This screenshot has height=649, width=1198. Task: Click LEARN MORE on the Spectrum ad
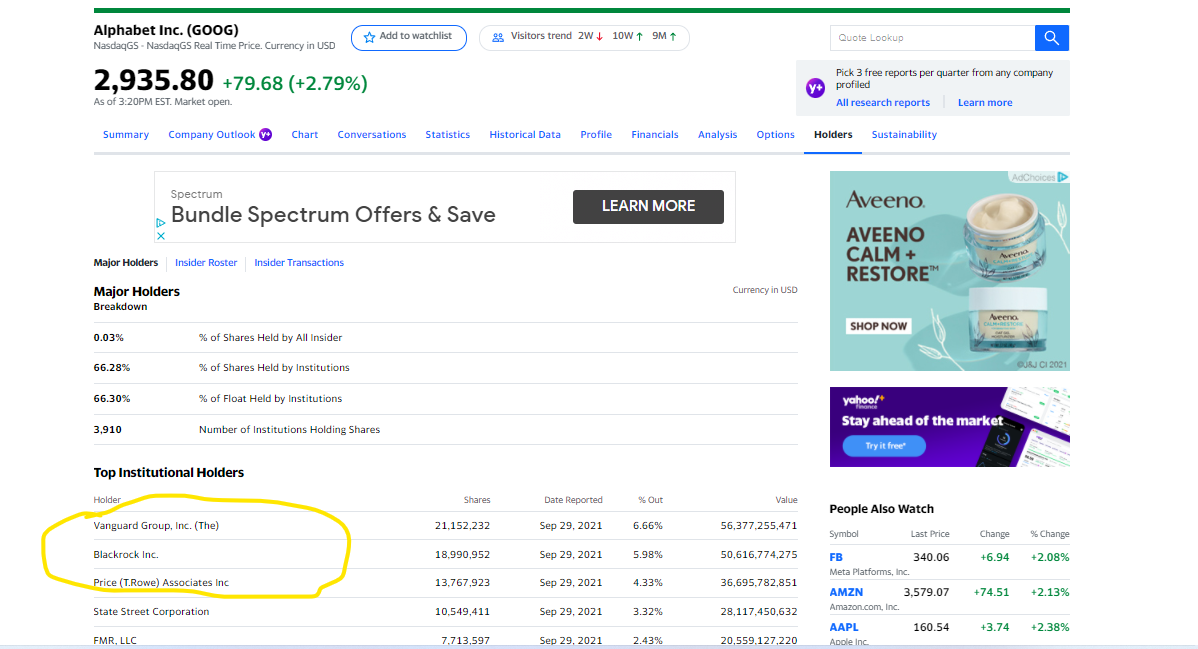point(648,206)
